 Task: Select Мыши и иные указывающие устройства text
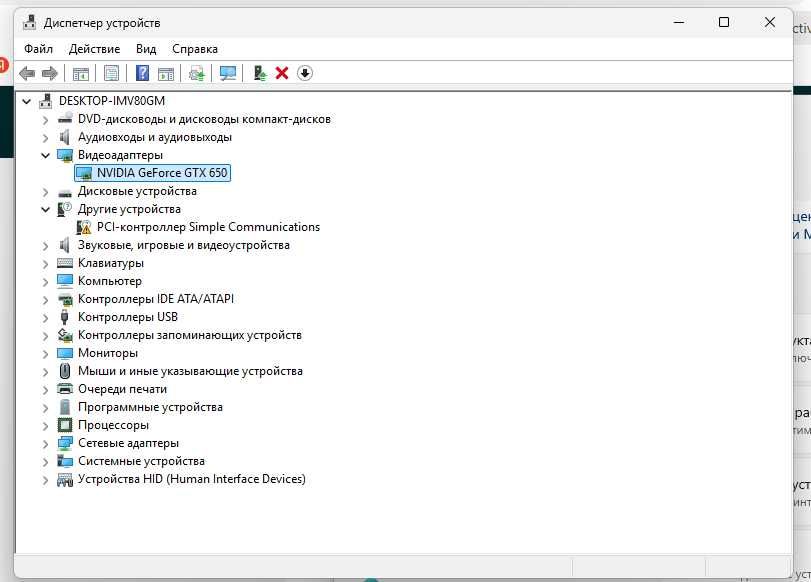(x=190, y=371)
